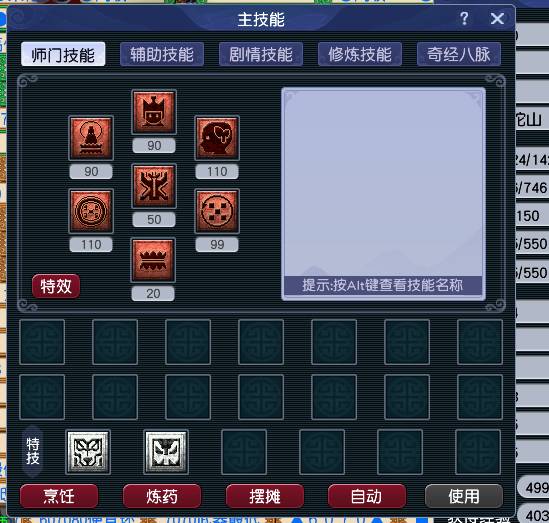Screen dimensions: 549x523
Task: Open the question mark help icon
Action: pyautogui.click(x=464, y=18)
